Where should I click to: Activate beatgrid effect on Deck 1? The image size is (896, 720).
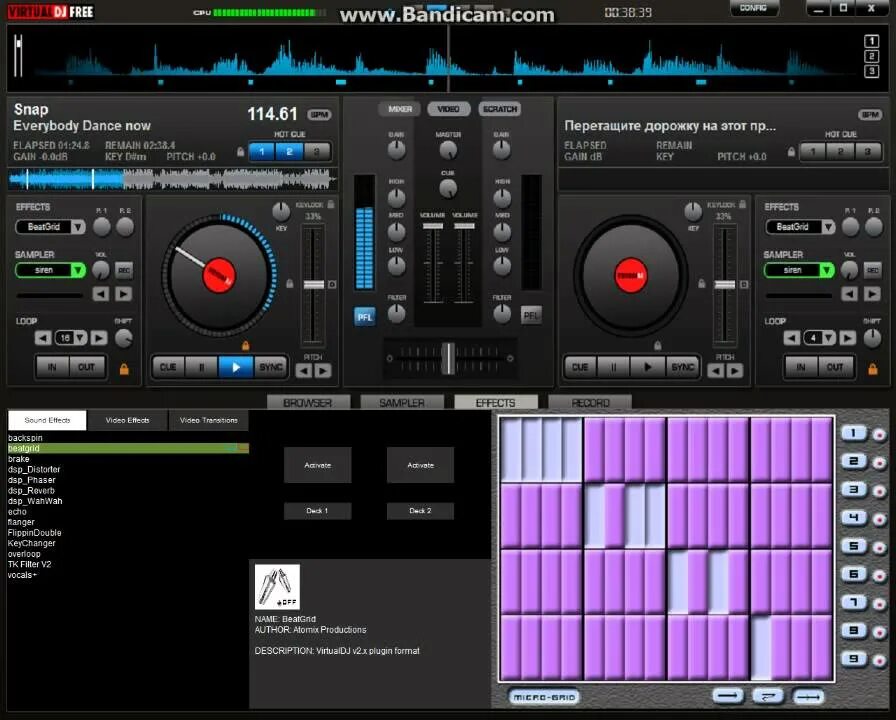(x=318, y=465)
